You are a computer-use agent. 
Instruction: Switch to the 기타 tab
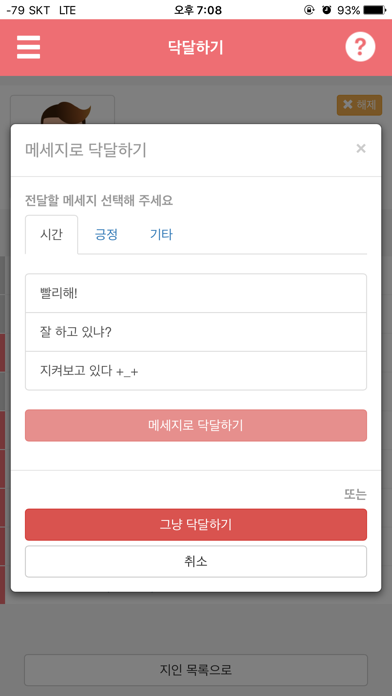pyautogui.click(x=161, y=234)
